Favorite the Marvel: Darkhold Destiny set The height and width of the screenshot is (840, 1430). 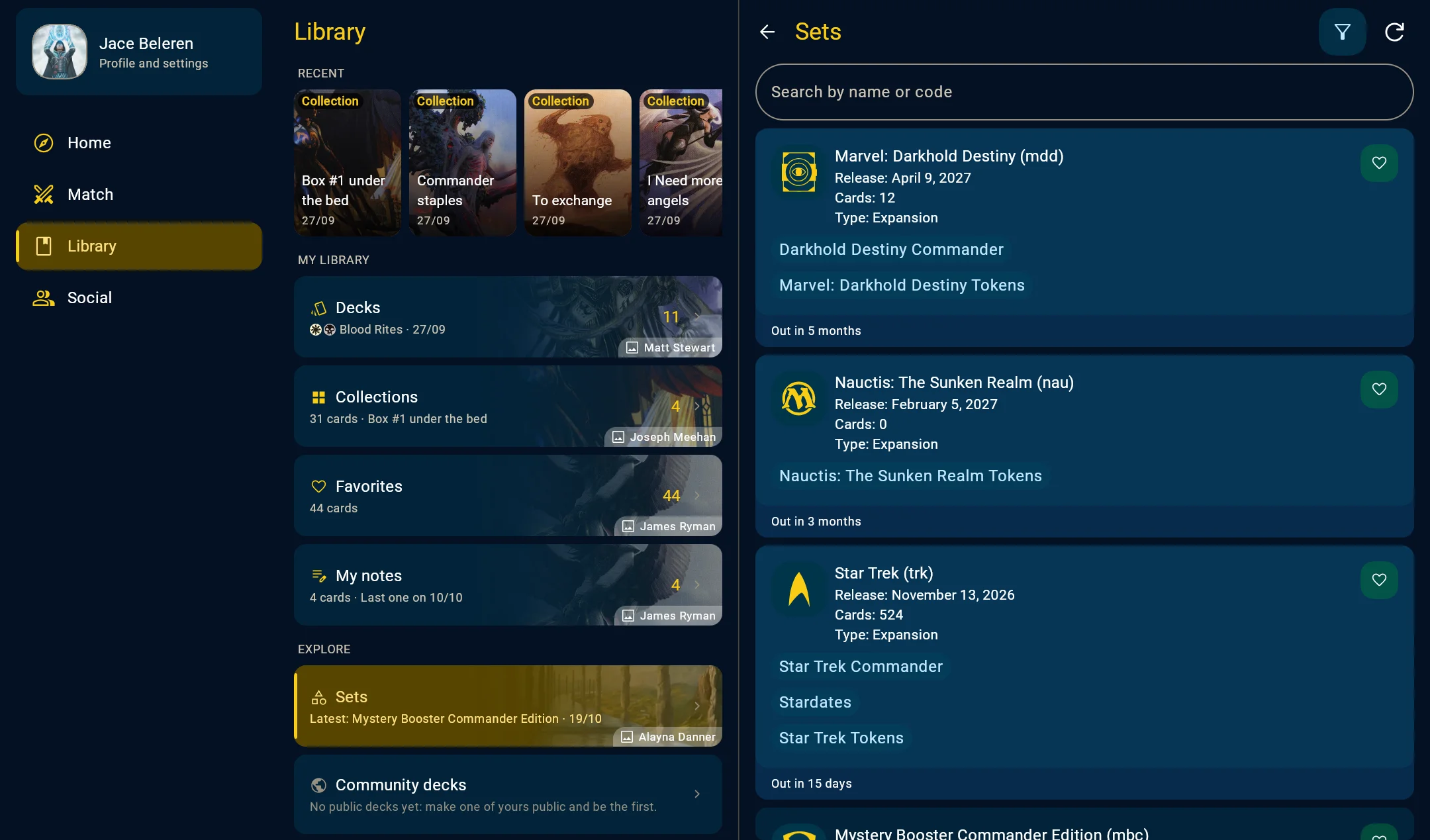(x=1379, y=163)
